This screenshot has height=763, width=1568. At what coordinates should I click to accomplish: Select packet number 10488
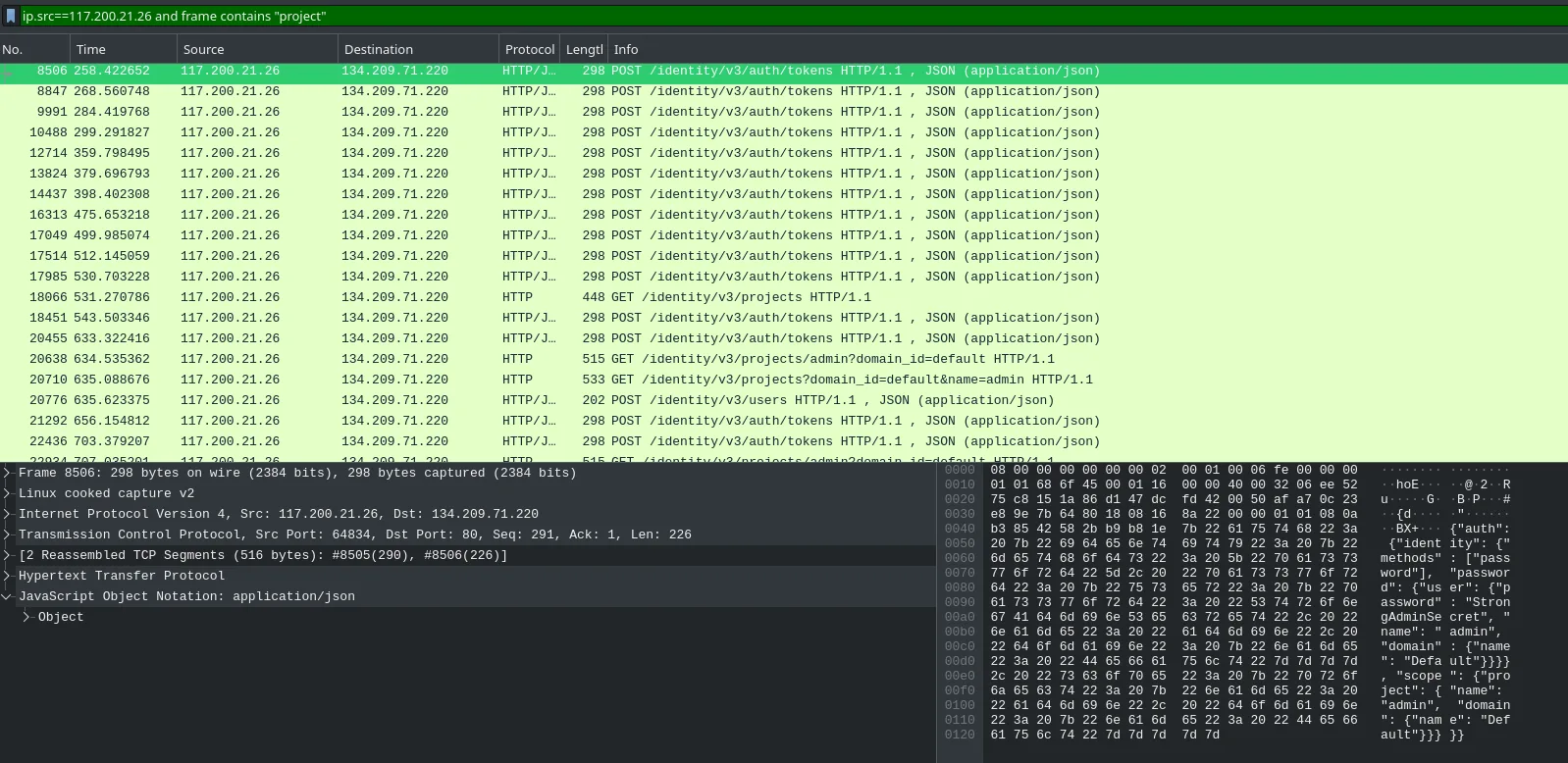784,132
